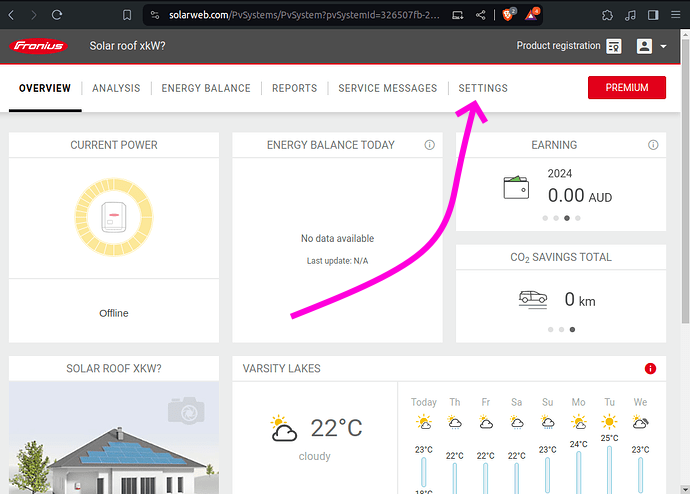The height and width of the screenshot is (494, 690).
Task: Click the Monday 24°C temperature bar
Action: [x=578, y=472]
